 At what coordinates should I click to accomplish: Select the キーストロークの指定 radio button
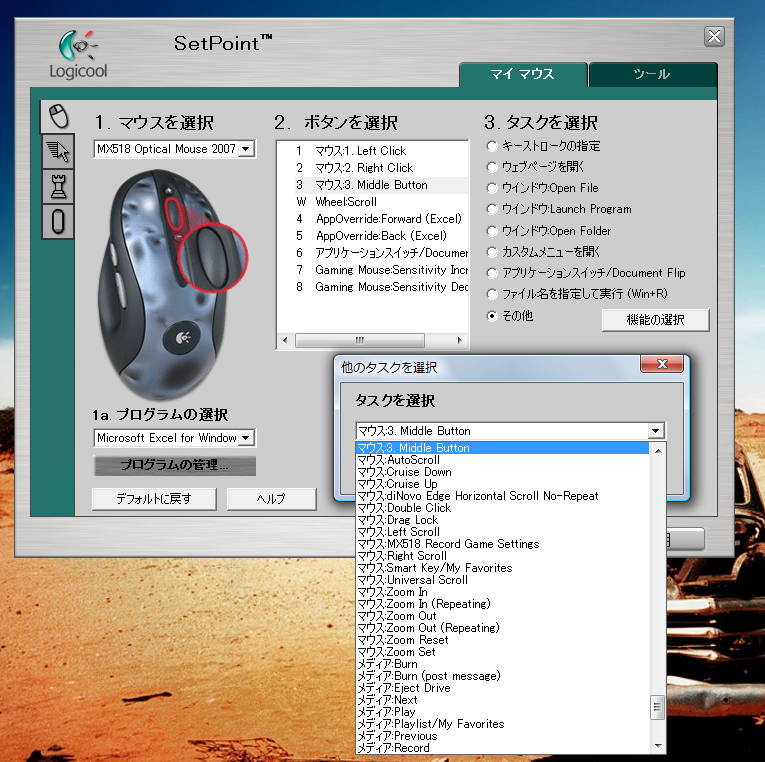[x=492, y=145]
